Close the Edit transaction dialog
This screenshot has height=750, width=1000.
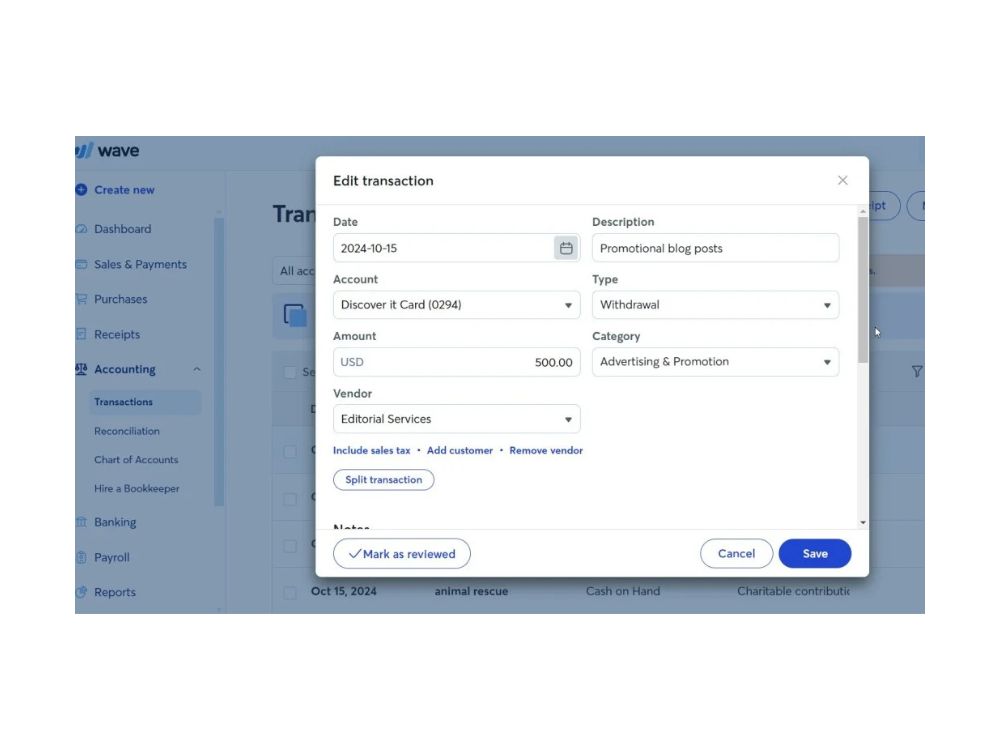coord(842,180)
